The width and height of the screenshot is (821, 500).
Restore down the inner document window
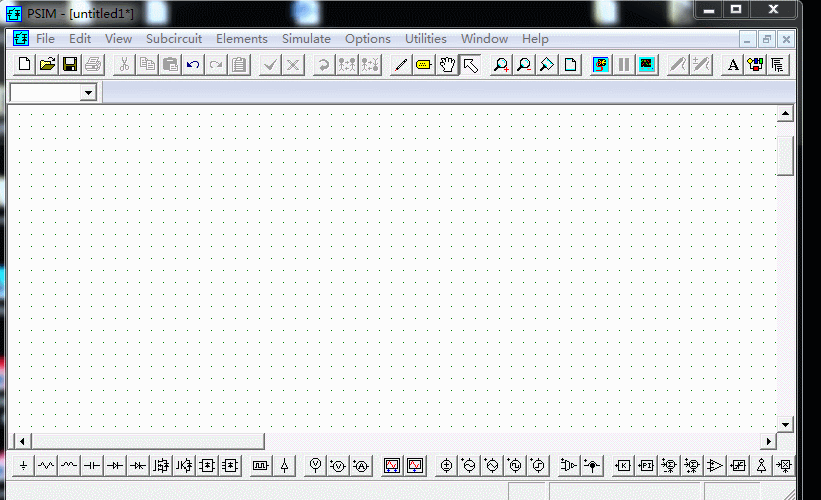click(x=767, y=39)
